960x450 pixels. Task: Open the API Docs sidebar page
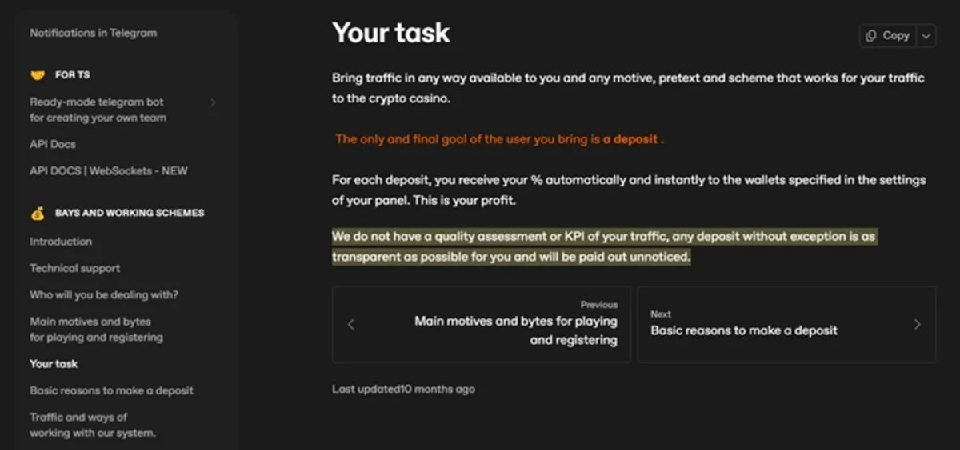click(x=53, y=145)
